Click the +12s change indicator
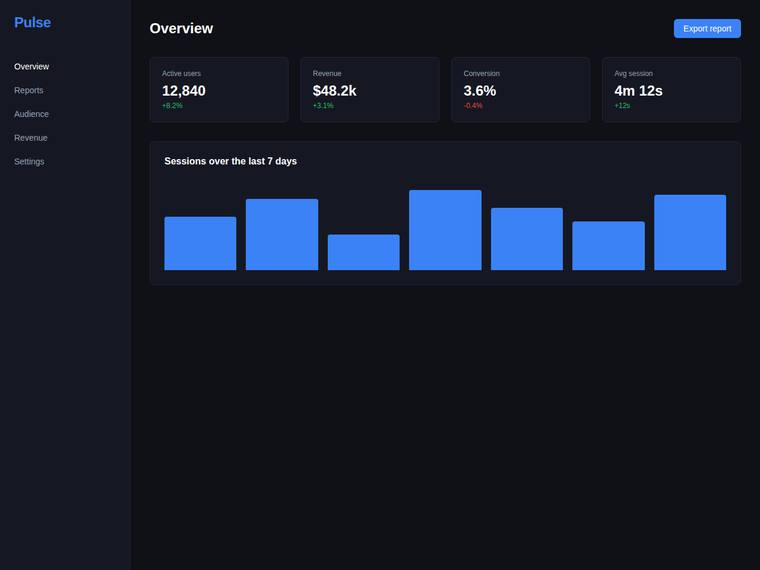 pyautogui.click(x=622, y=105)
